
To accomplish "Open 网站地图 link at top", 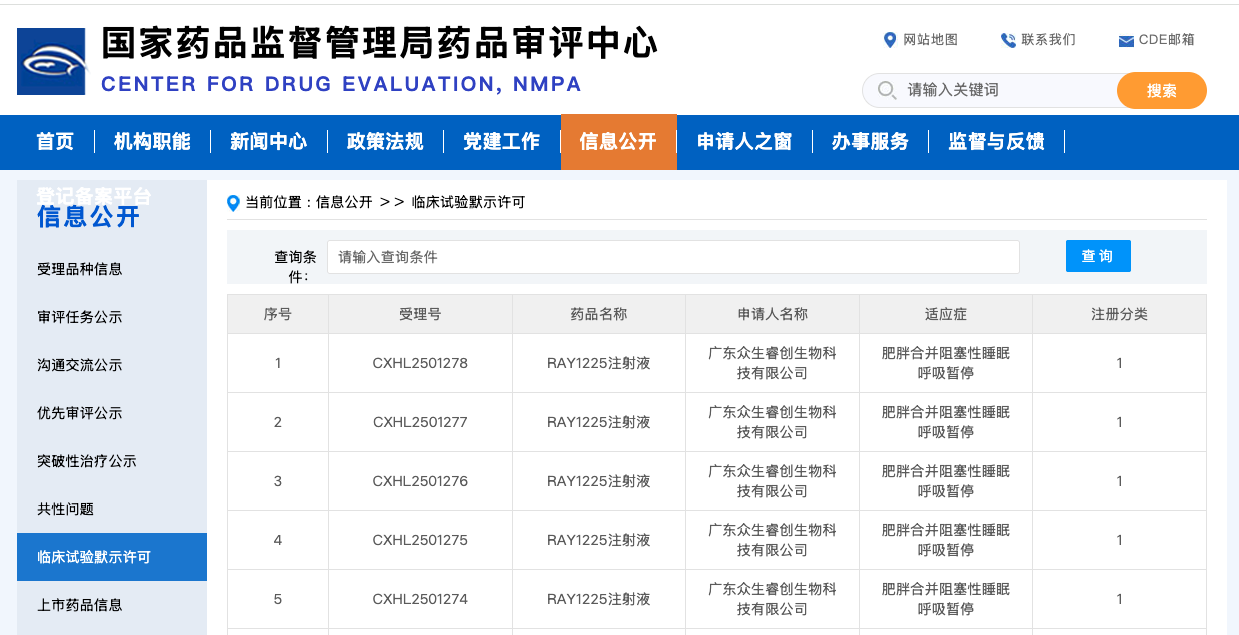I will (930, 40).
